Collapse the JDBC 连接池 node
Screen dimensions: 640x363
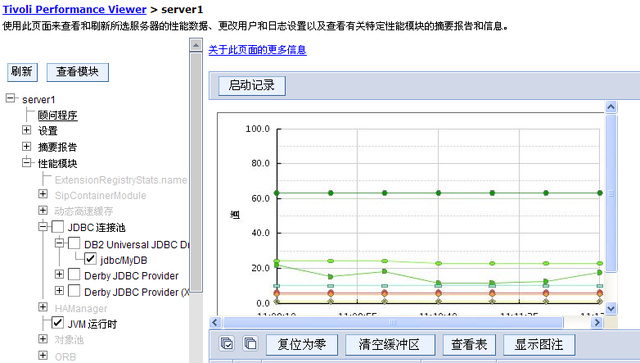[43, 226]
